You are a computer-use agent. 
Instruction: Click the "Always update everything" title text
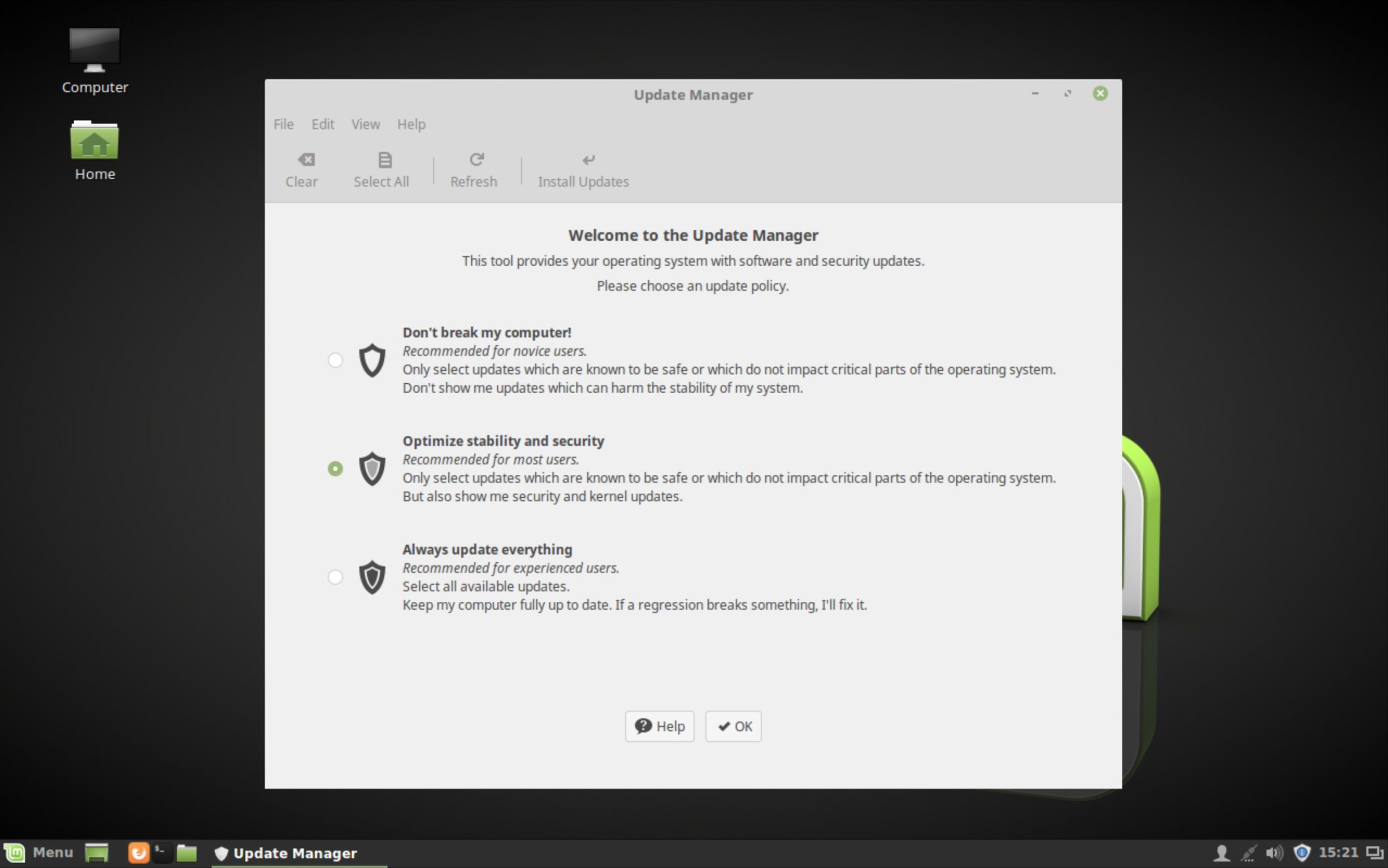click(x=487, y=549)
